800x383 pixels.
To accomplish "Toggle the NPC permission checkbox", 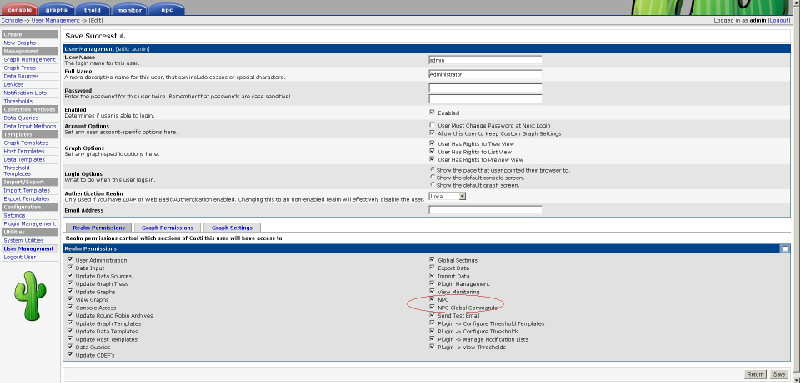I will [432, 299].
